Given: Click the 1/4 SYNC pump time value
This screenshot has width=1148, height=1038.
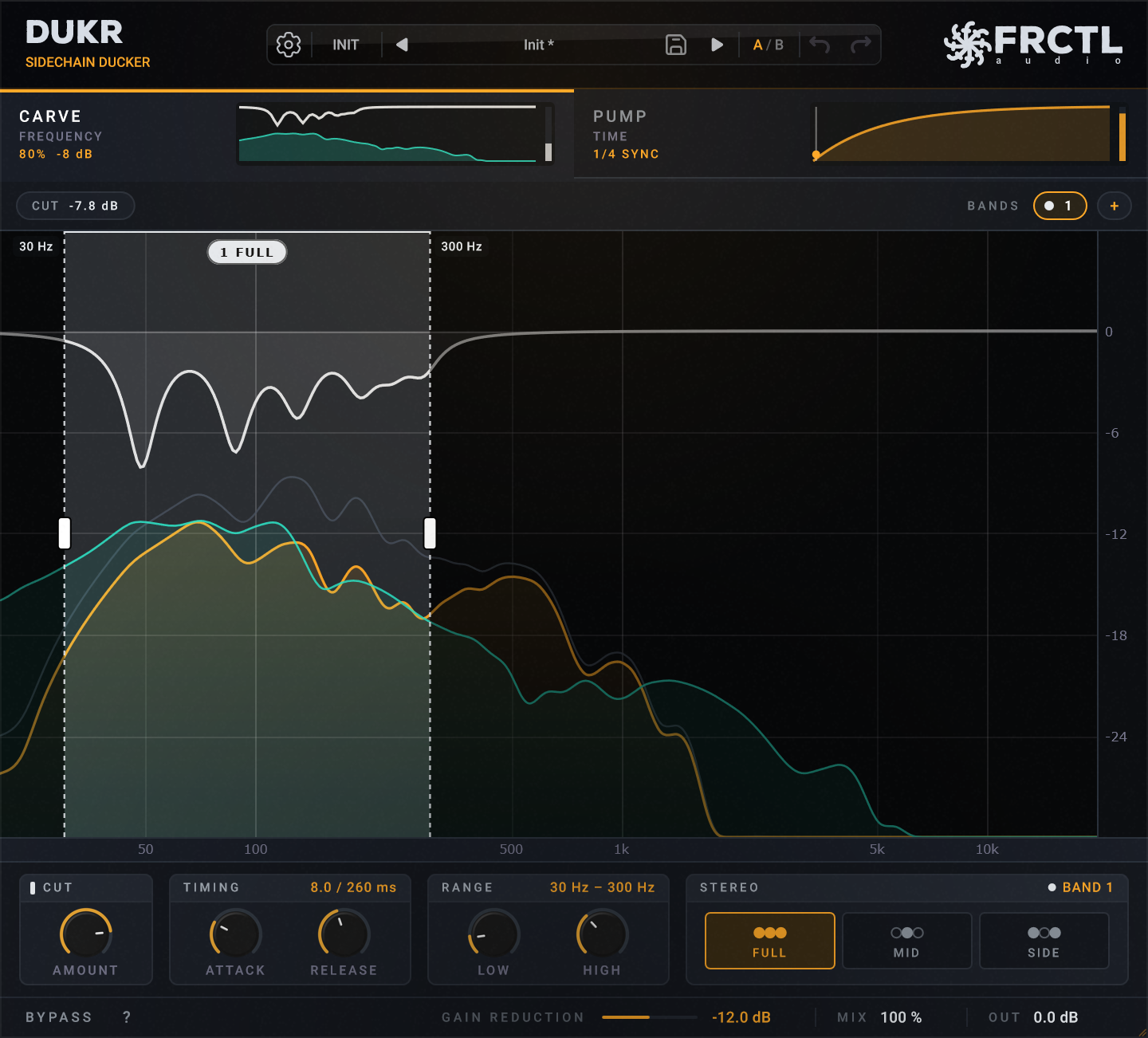Looking at the screenshot, I should (x=626, y=154).
